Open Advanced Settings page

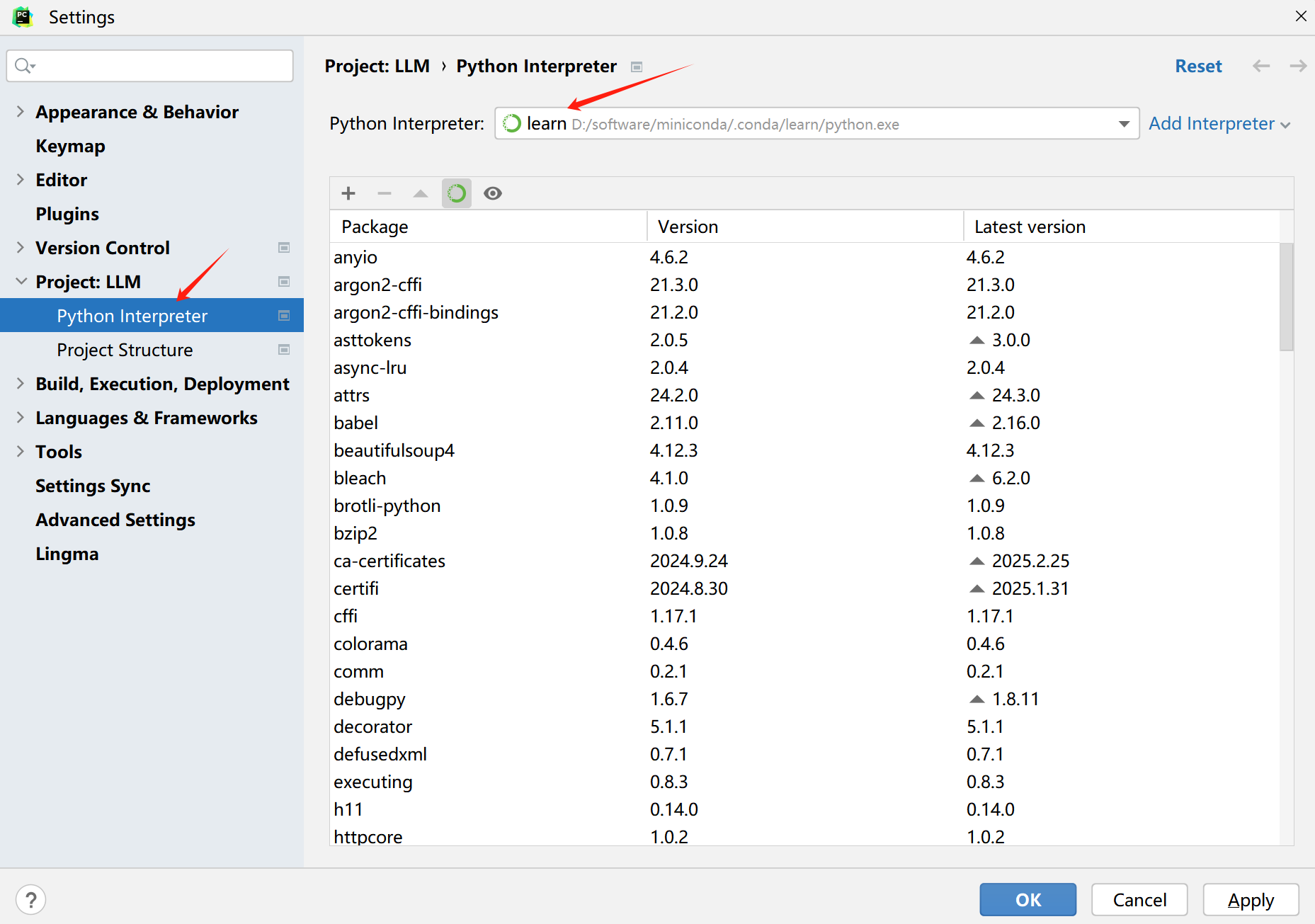(115, 520)
